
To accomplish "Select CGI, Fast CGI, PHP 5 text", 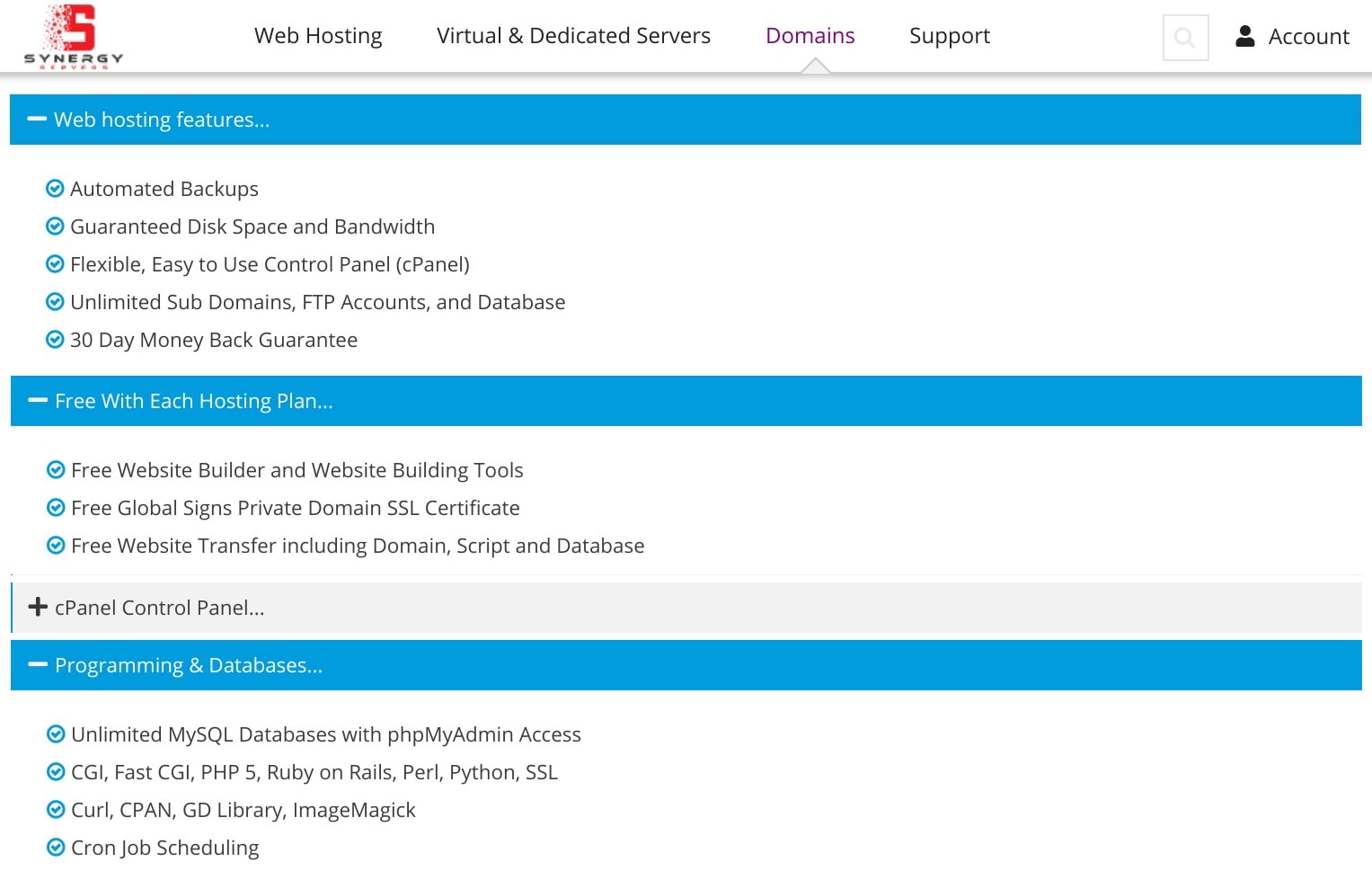I will 314,772.
